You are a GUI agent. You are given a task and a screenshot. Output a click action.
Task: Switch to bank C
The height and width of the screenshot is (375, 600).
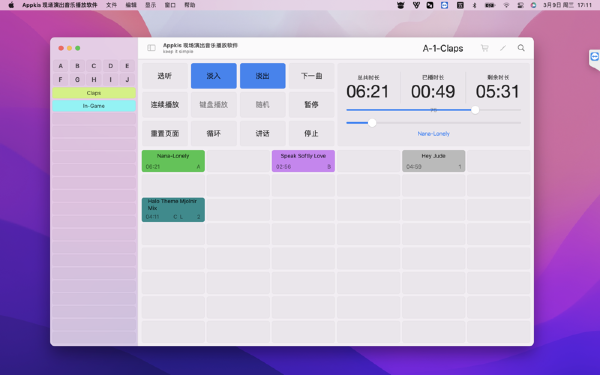point(94,66)
